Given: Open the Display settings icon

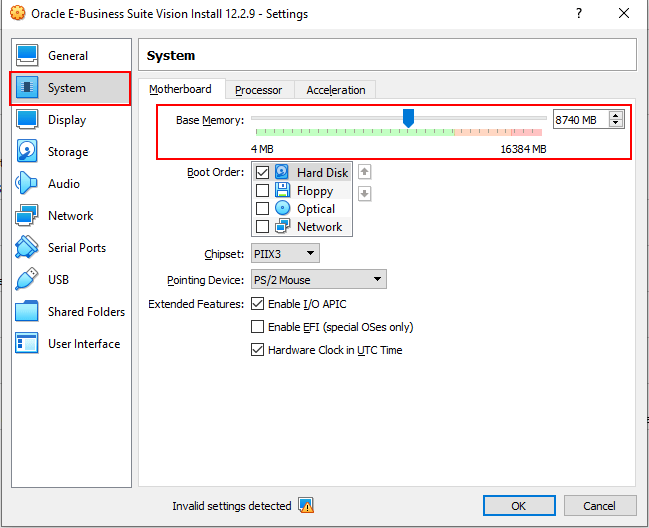Looking at the screenshot, I should tap(28, 120).
